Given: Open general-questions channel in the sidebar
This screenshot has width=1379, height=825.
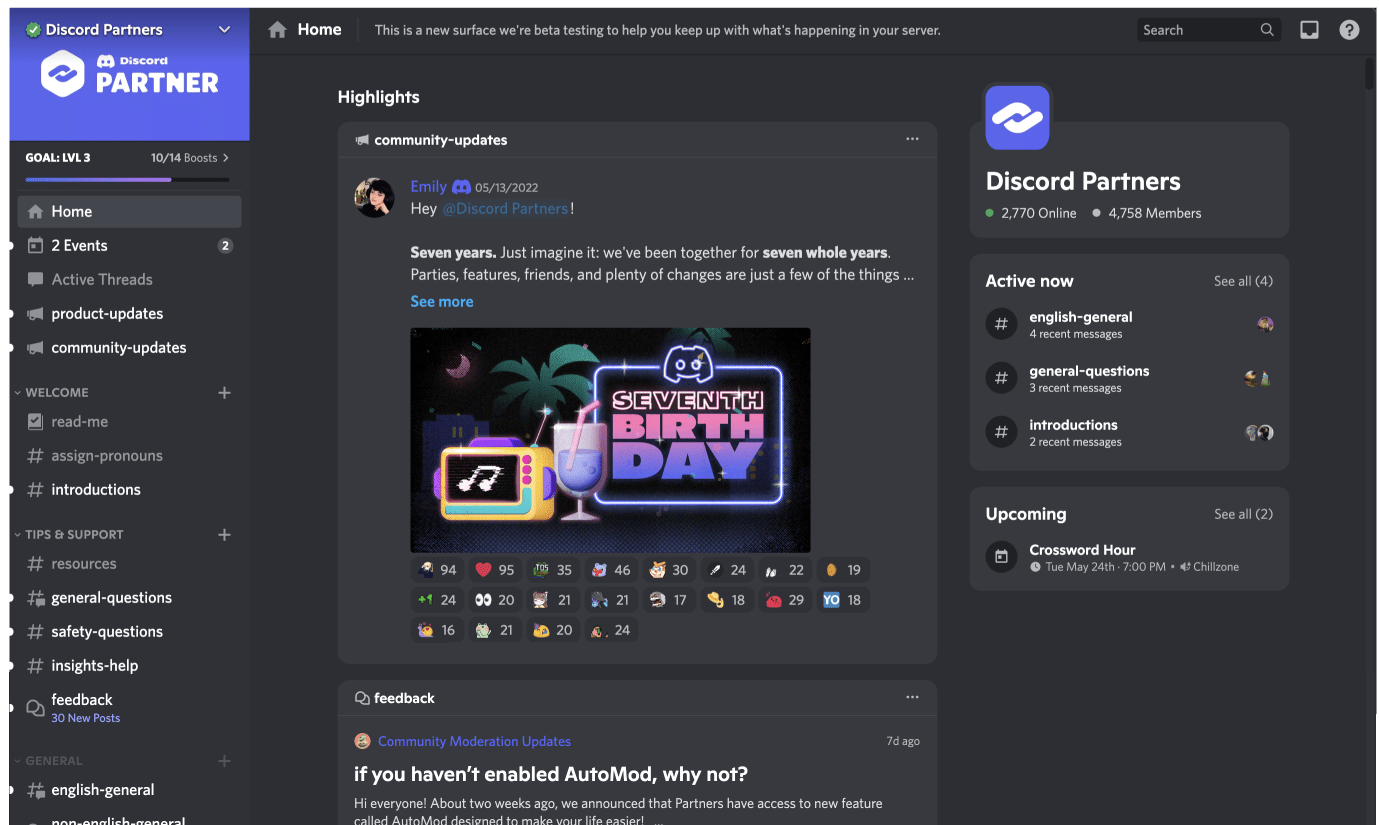Looking at the screenshot, I should click(x=129, y=598).
